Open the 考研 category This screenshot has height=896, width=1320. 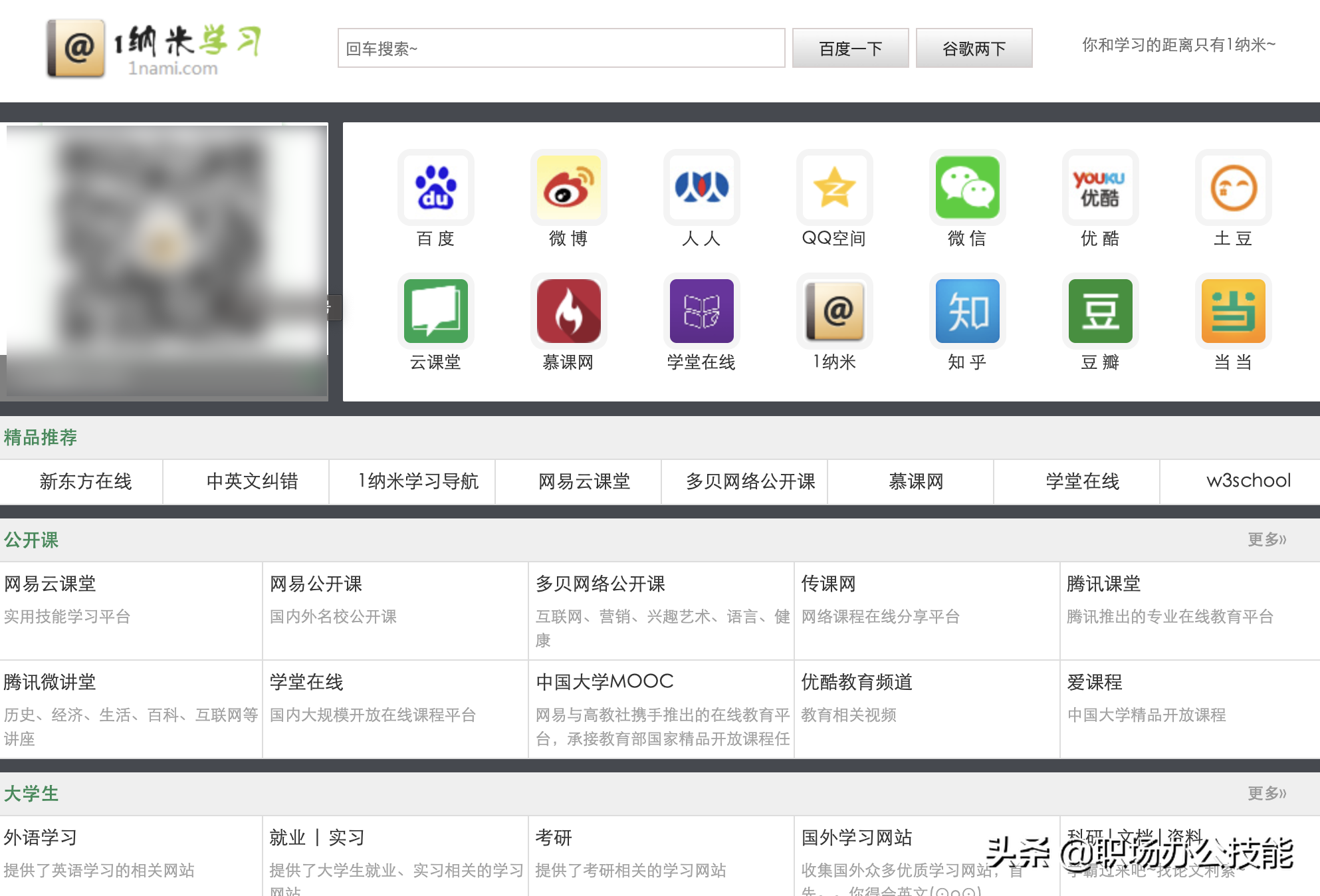point(554,838)
